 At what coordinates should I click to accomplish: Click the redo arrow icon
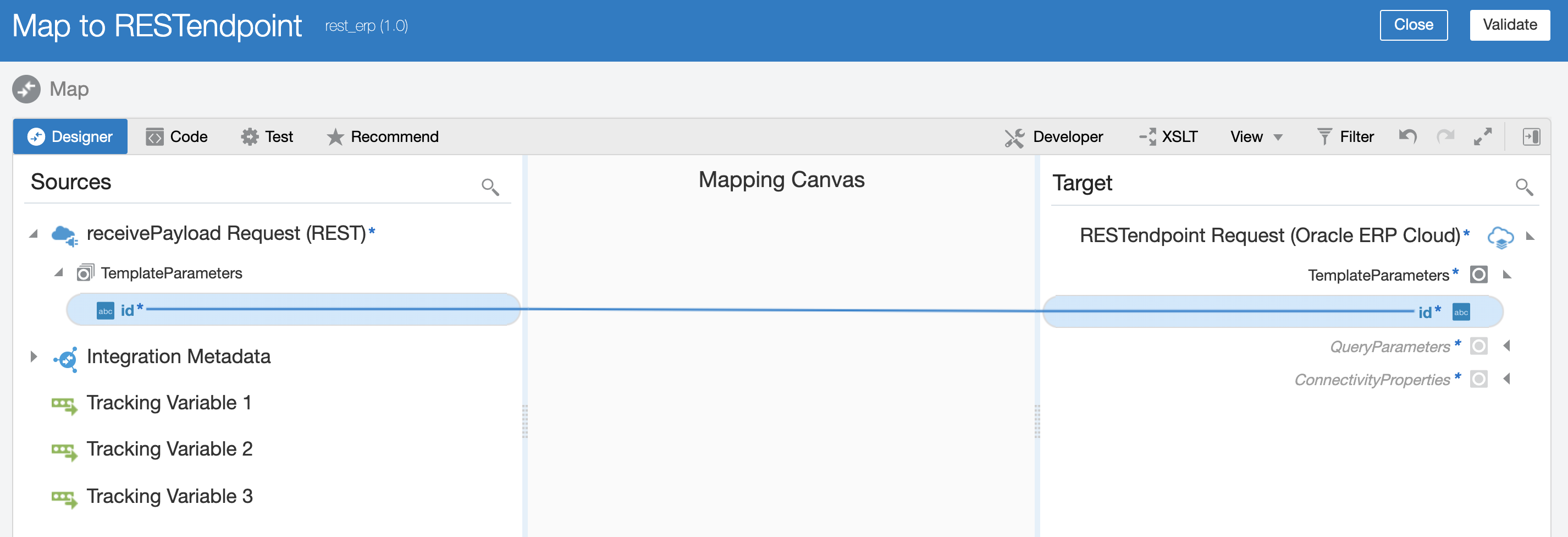point(1445,136)
